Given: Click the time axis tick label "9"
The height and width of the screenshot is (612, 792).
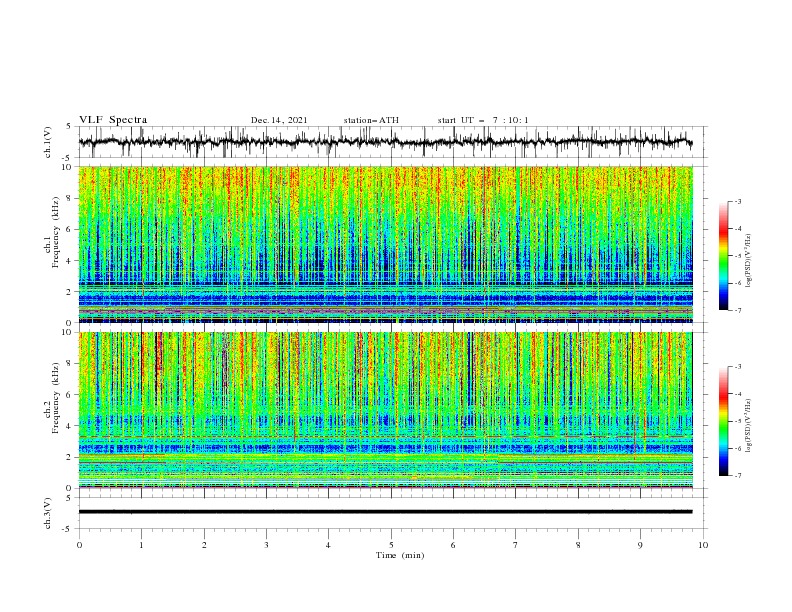Looking at the screenshot, I should pyautogui.click(x=640, y=545).
